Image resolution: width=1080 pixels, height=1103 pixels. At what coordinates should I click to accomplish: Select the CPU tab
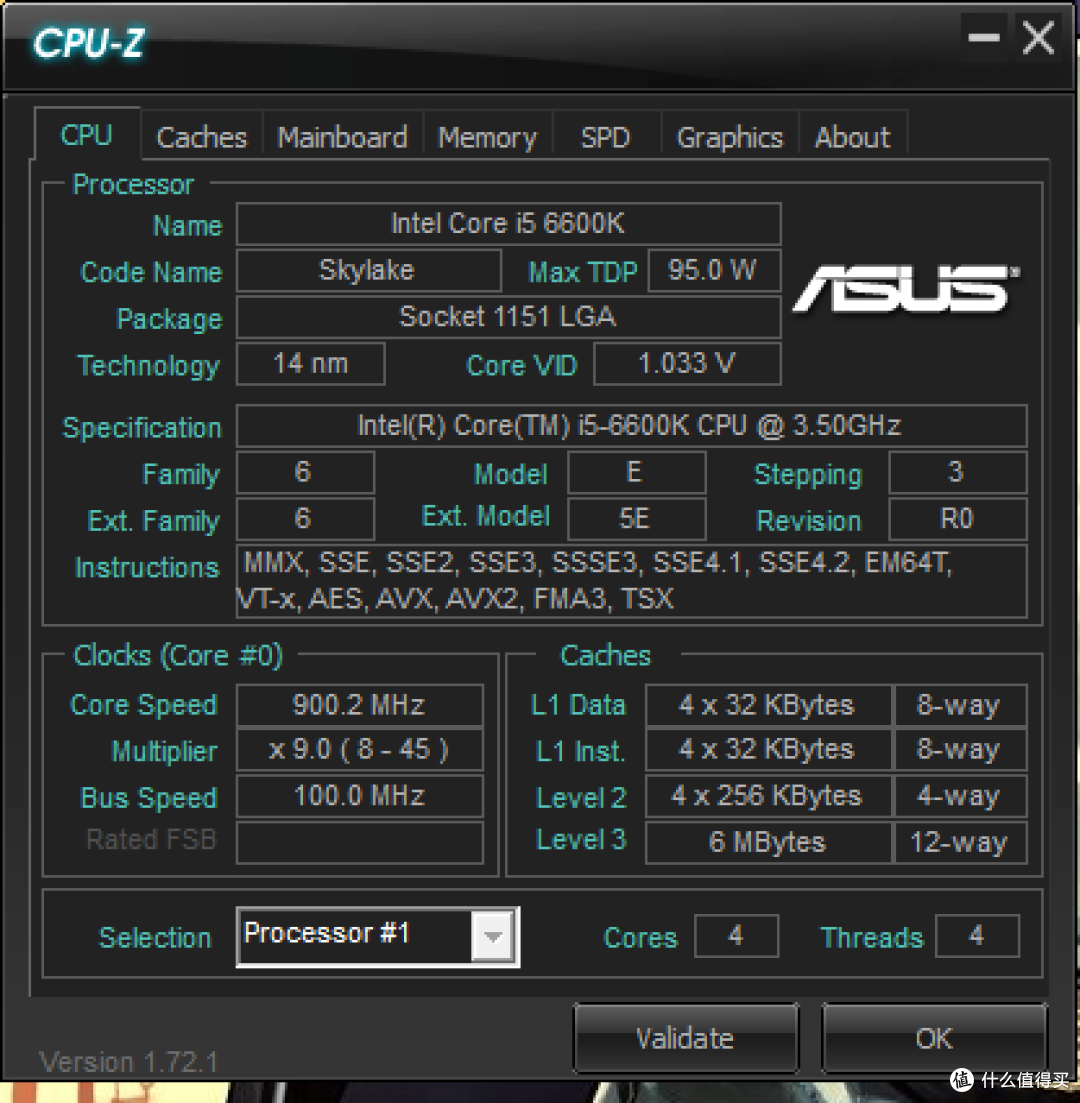87,134
